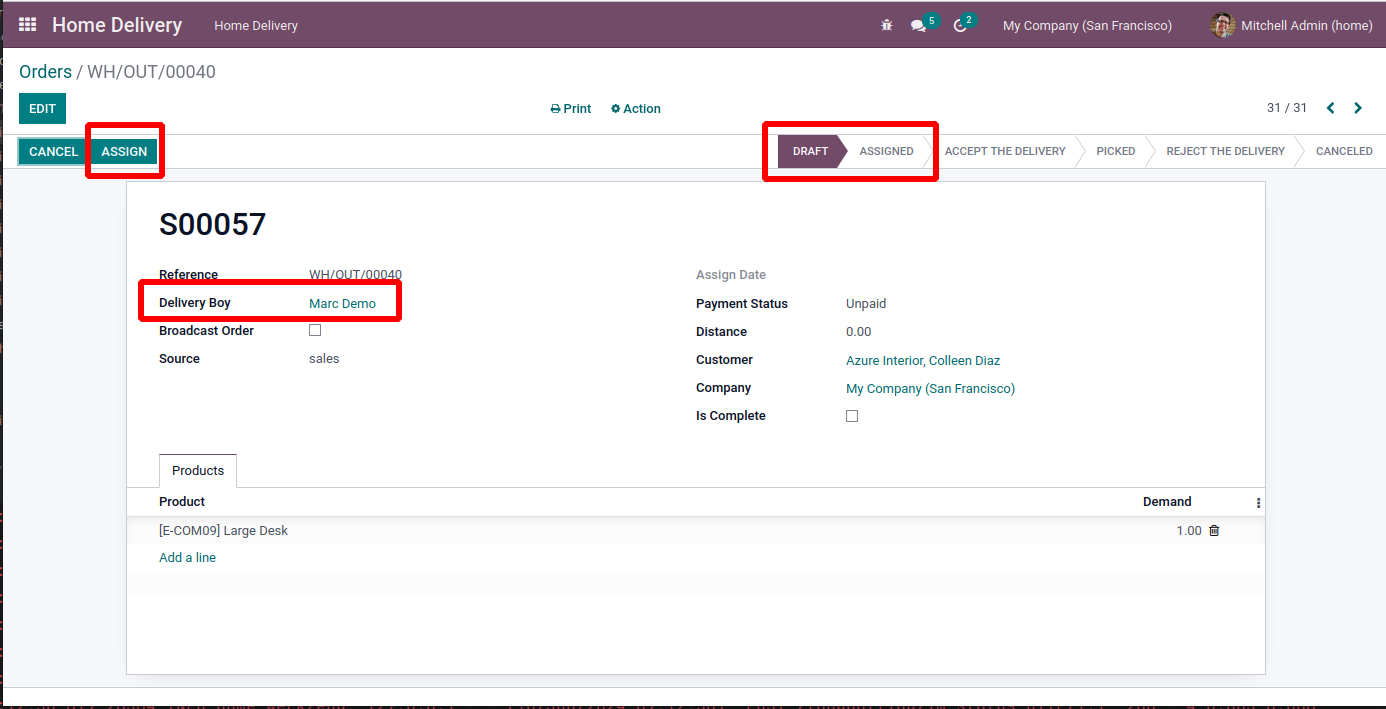Click the Demand column header
The height and width of the screenshot is (709, 1386).
(x=1167, y=502)
